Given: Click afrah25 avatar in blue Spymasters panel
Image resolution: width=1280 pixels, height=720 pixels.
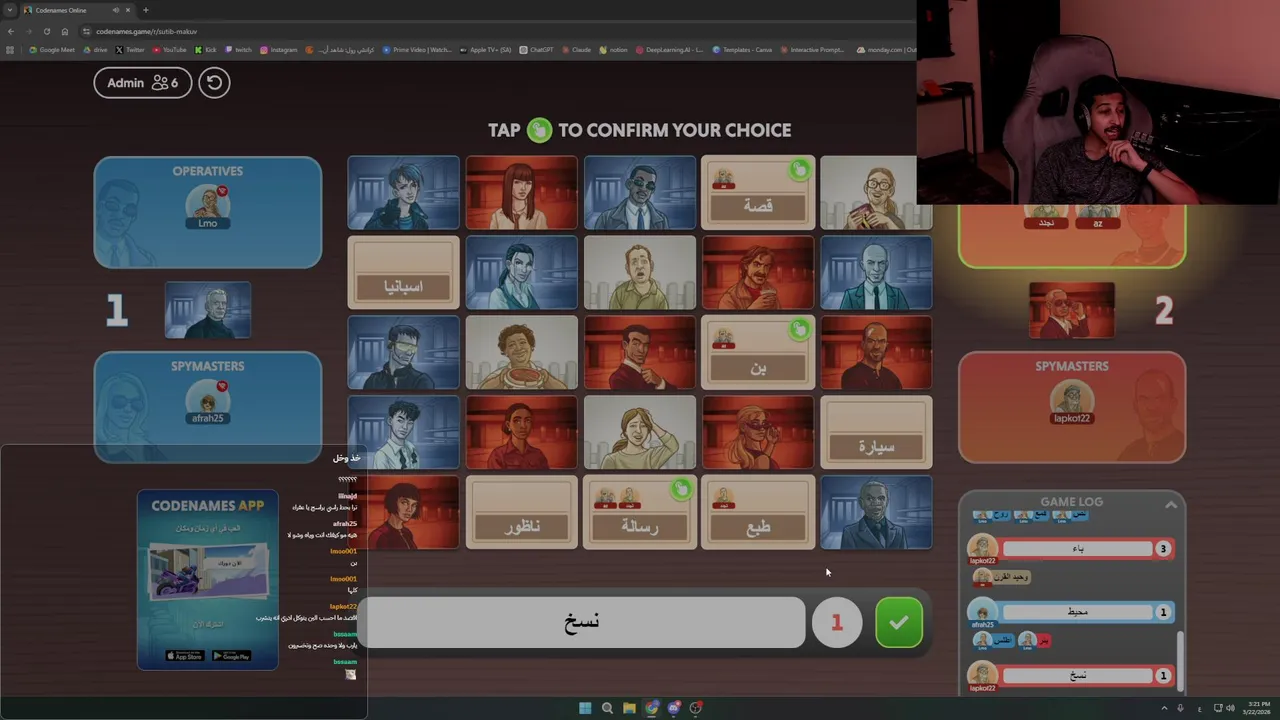Looking at the screenshot, I should [x=208, y=400].
